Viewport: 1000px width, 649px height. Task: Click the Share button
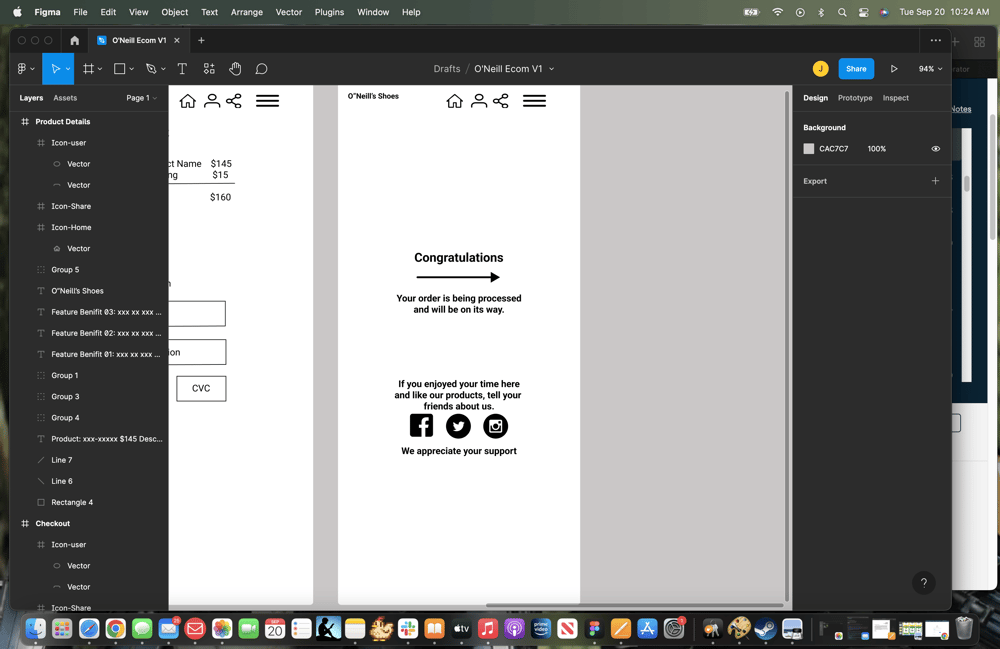[855, 68]
